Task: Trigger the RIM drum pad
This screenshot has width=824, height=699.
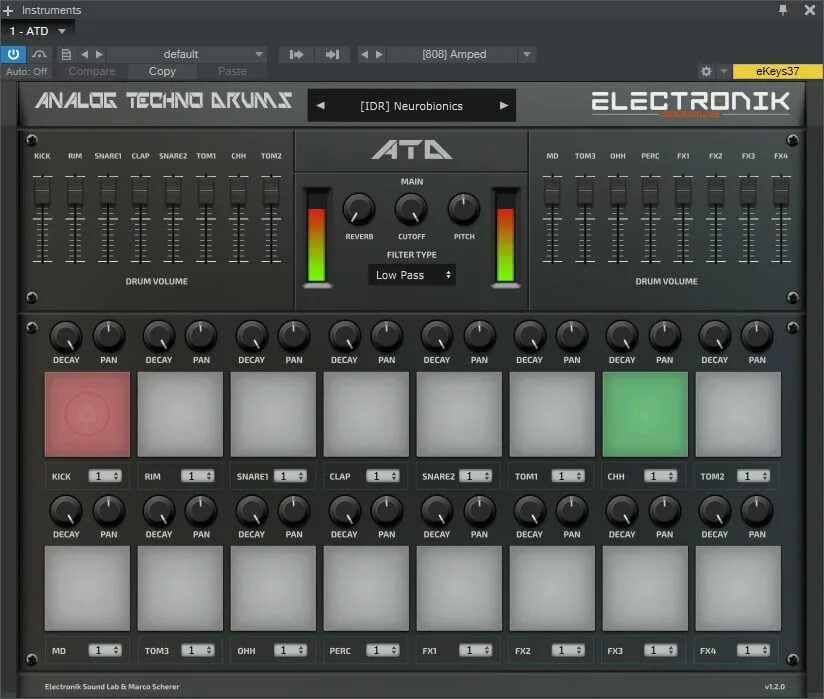Action: (180, 414)
